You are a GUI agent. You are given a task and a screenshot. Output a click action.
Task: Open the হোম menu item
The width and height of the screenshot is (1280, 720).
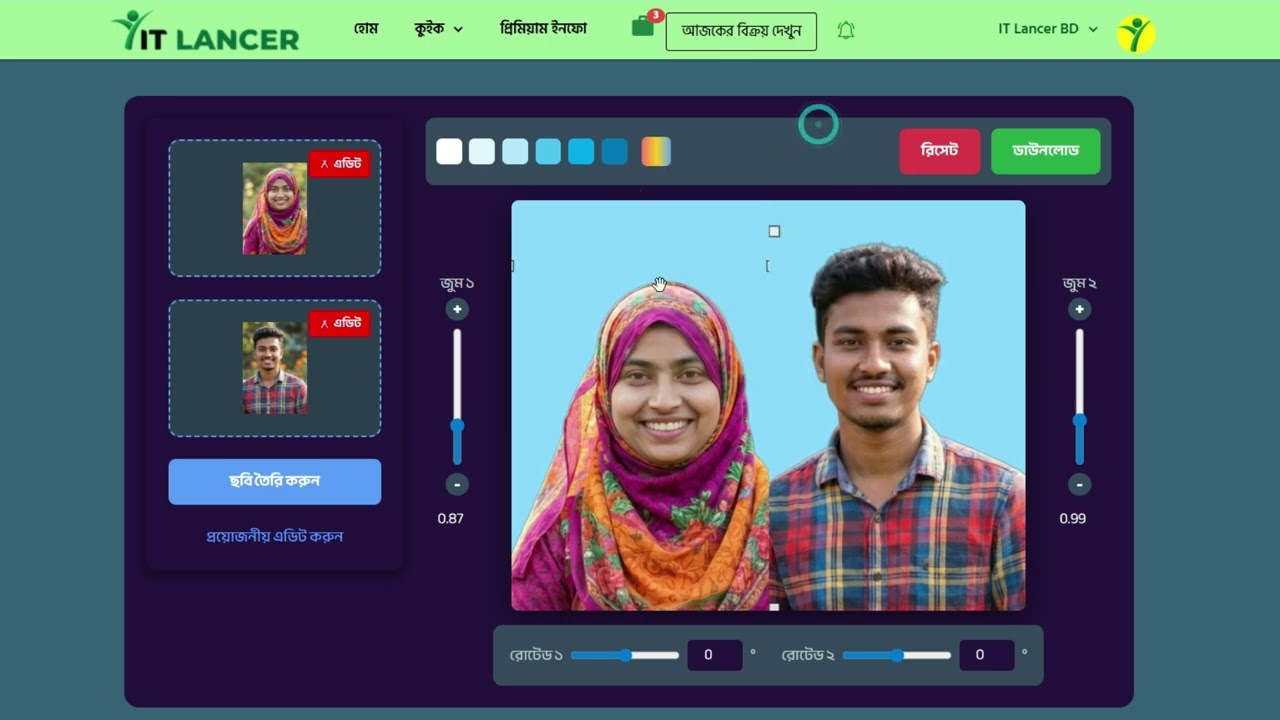[366, 29]
